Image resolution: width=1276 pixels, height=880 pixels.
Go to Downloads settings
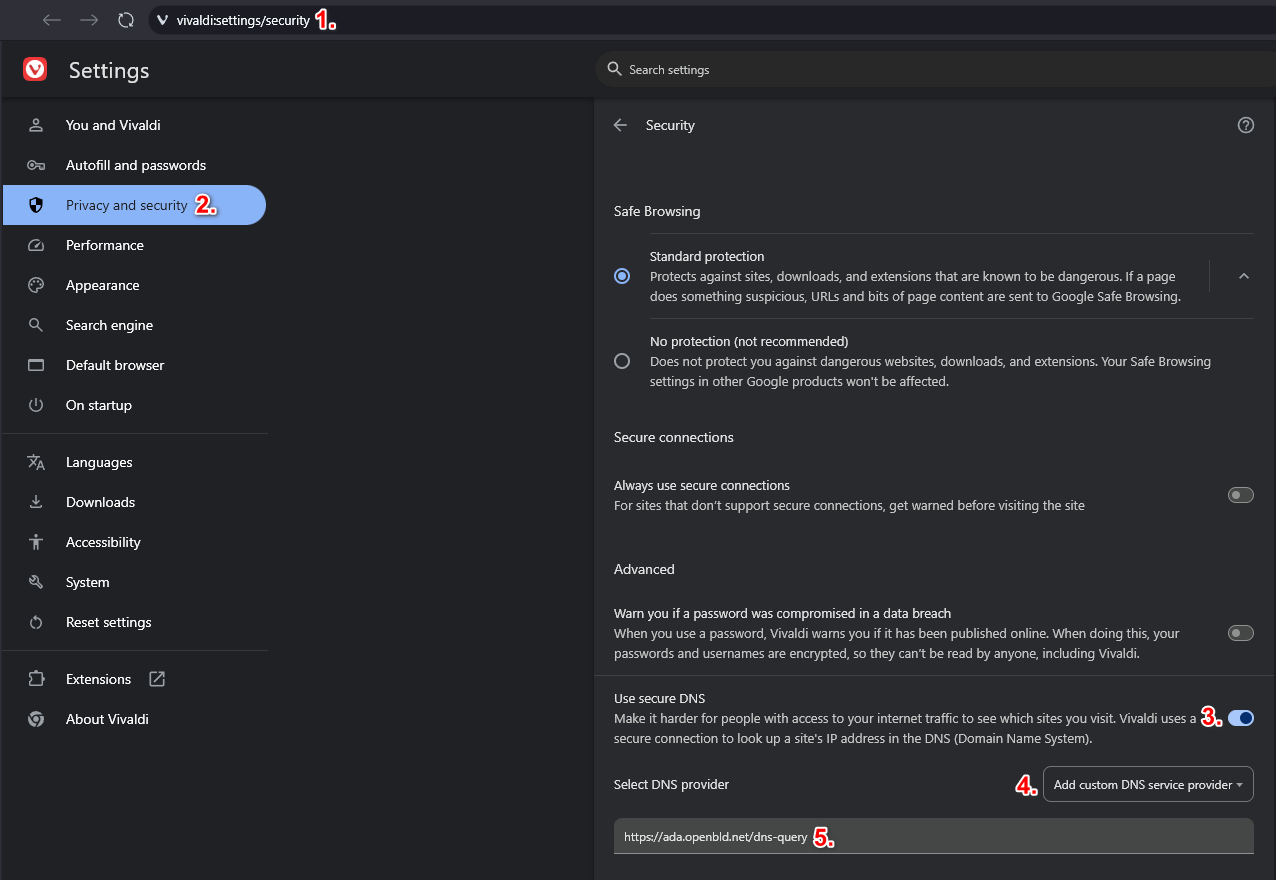pyautogui.click(x=100, y=502)
